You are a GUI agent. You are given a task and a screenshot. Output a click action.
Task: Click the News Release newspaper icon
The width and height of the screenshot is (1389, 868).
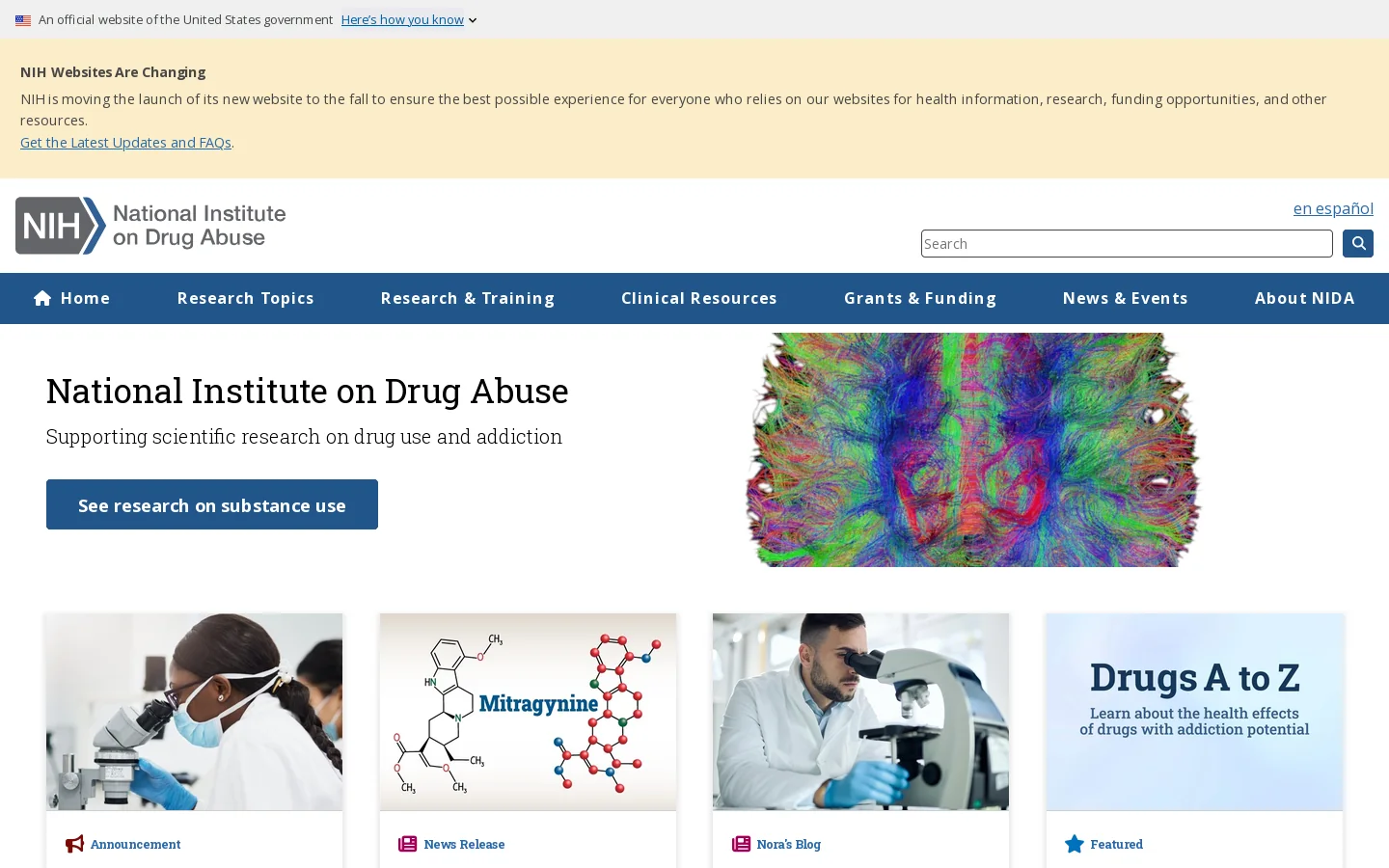coord(408,844)
